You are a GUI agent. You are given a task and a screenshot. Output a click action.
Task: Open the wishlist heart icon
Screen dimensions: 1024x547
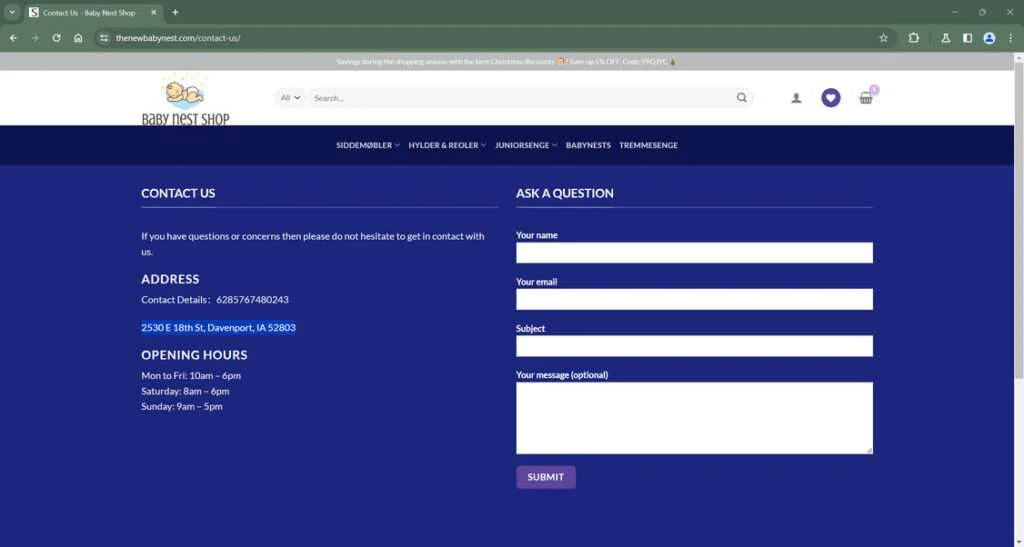pos(830,98)
